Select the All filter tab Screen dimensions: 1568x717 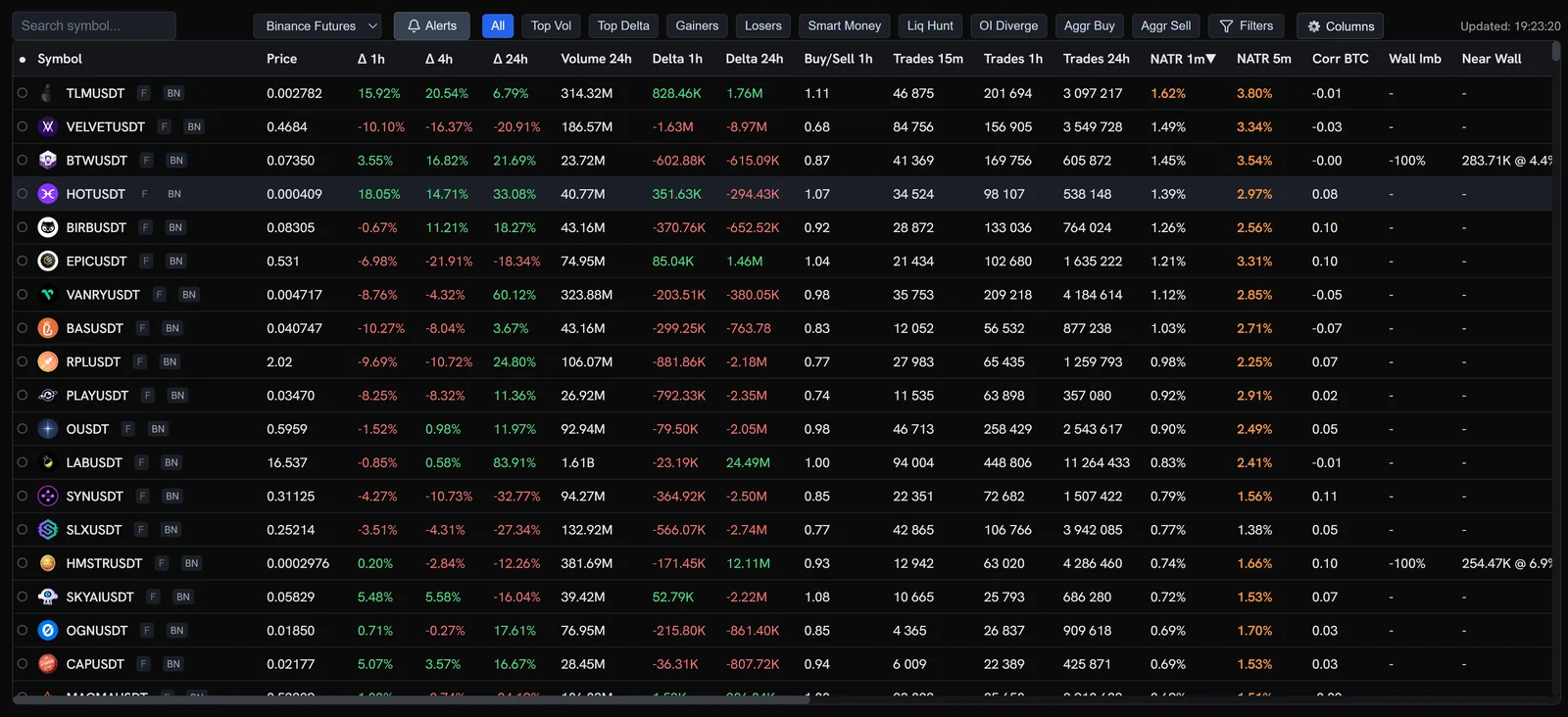(x=498, y=26)
